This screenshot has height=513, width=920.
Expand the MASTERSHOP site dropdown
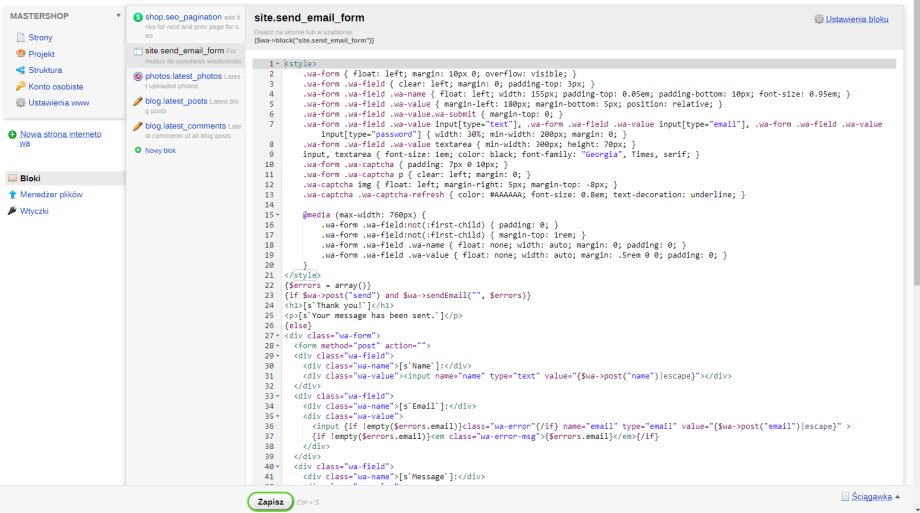(x=119, y=16)
